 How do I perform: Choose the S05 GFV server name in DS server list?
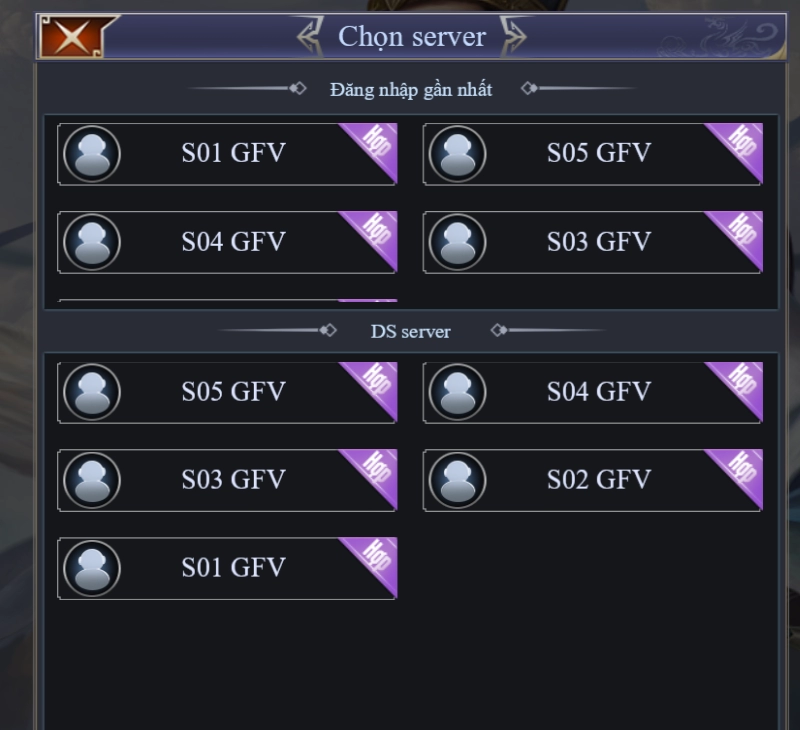(x=233, y=392)
